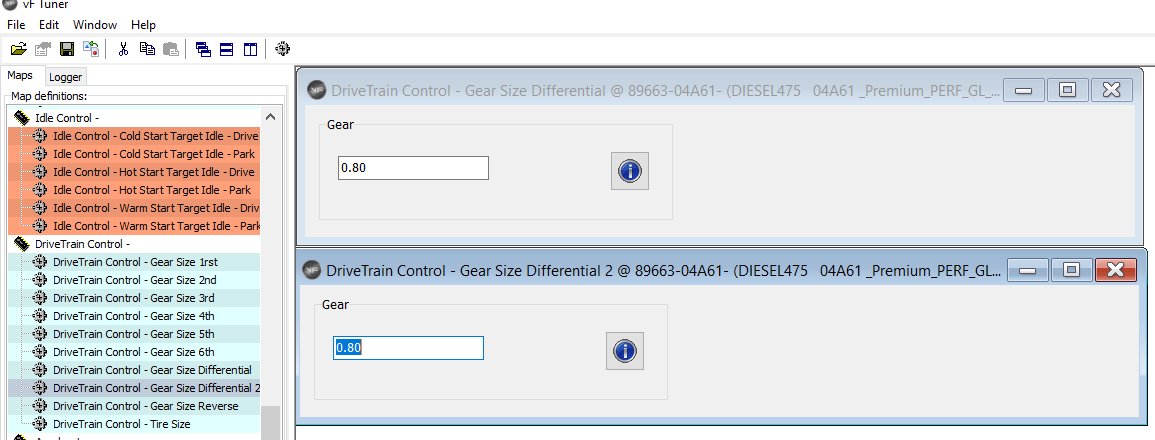1155x440 pixels.
Task: Click Gear value field in Differential 2 window
Action: point(409,348)
